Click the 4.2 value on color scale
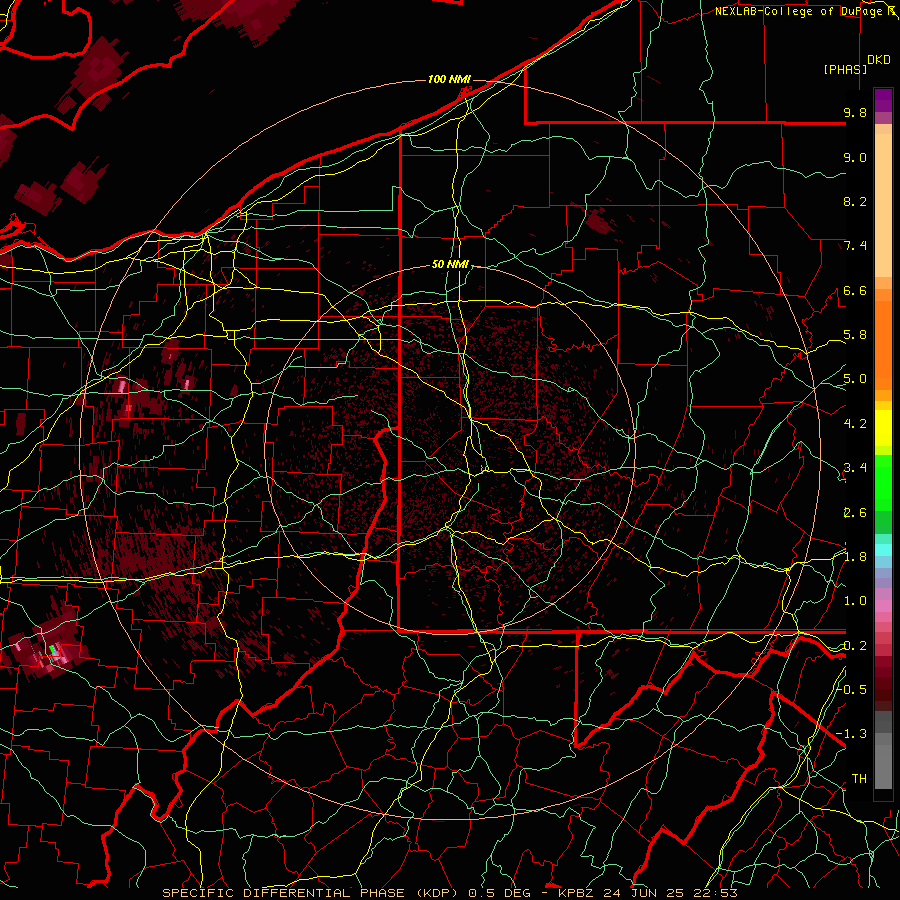The width and height of the screenshot is (900, 900). 855,424
